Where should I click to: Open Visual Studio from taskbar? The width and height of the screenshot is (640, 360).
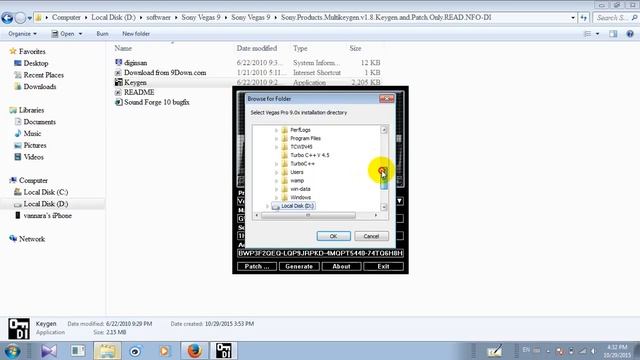tap(49, 351)
